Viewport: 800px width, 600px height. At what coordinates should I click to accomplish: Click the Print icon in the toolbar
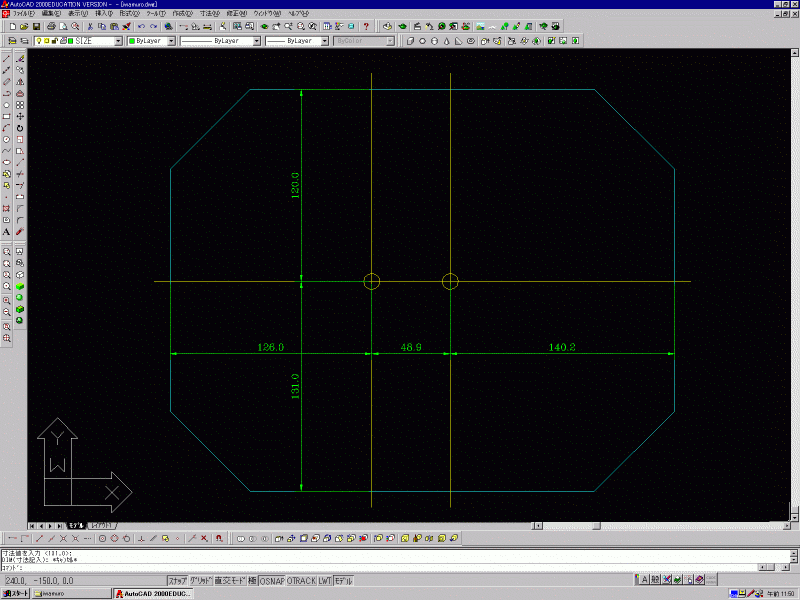point(51,26)
